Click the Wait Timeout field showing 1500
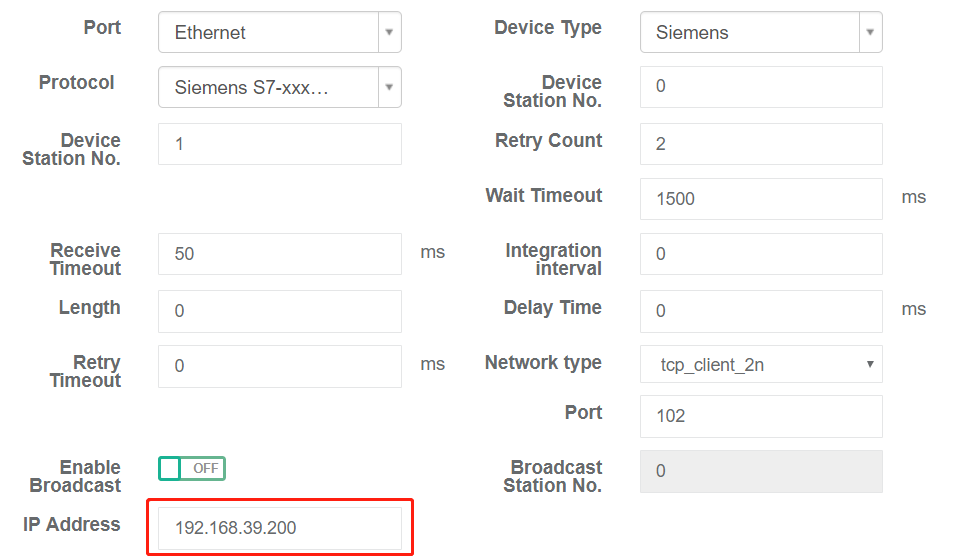974x557 pixels. click(x=760, y=199)
